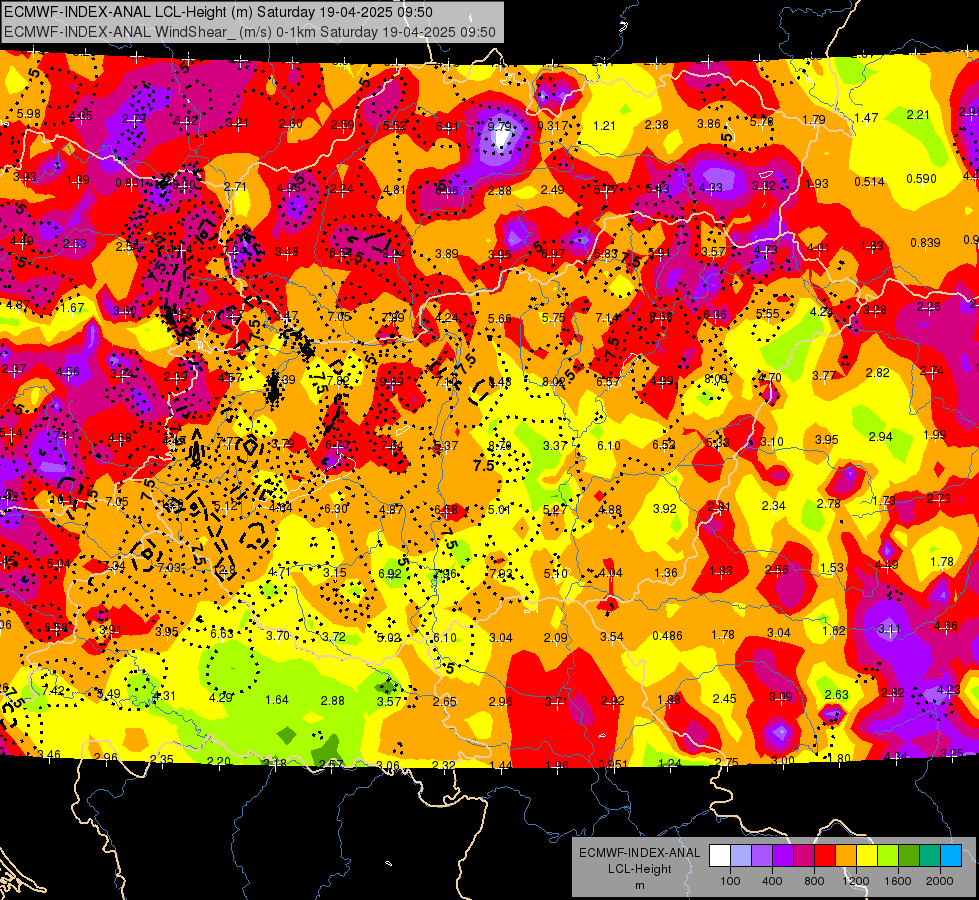The image size is (979, 900).
Task: Click the legend tick label 100
Action: [x=730, y=881]
